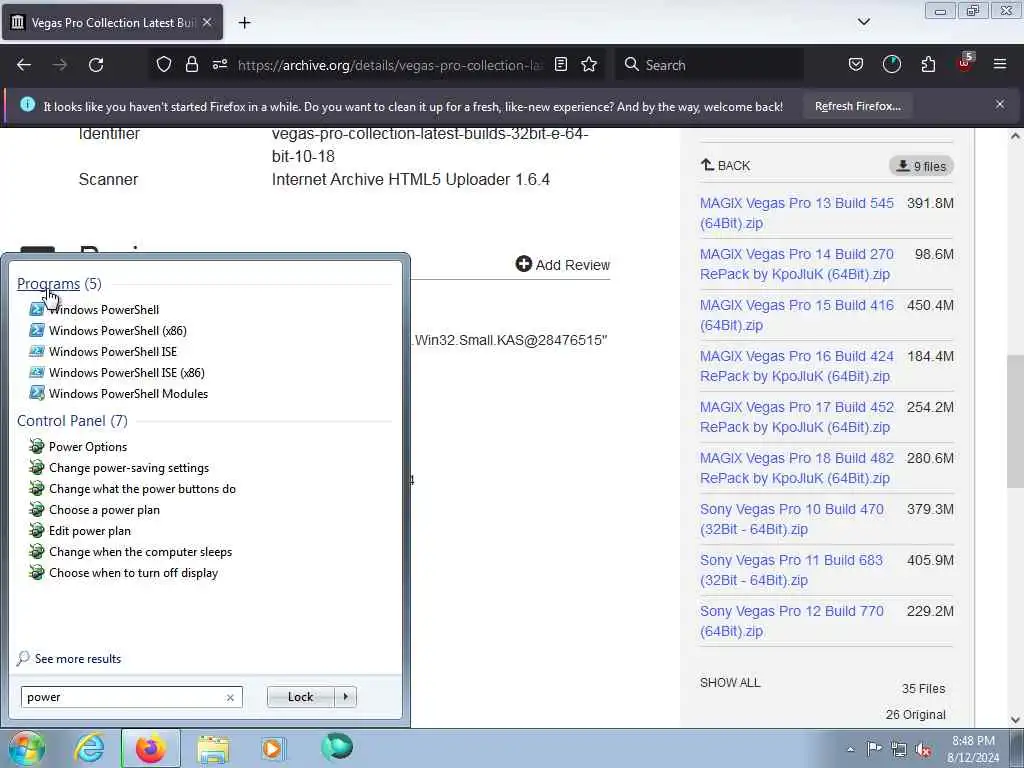
Task: Download MAGIX Vegas Pro 18 Build 482 zip
Action: 797,468
